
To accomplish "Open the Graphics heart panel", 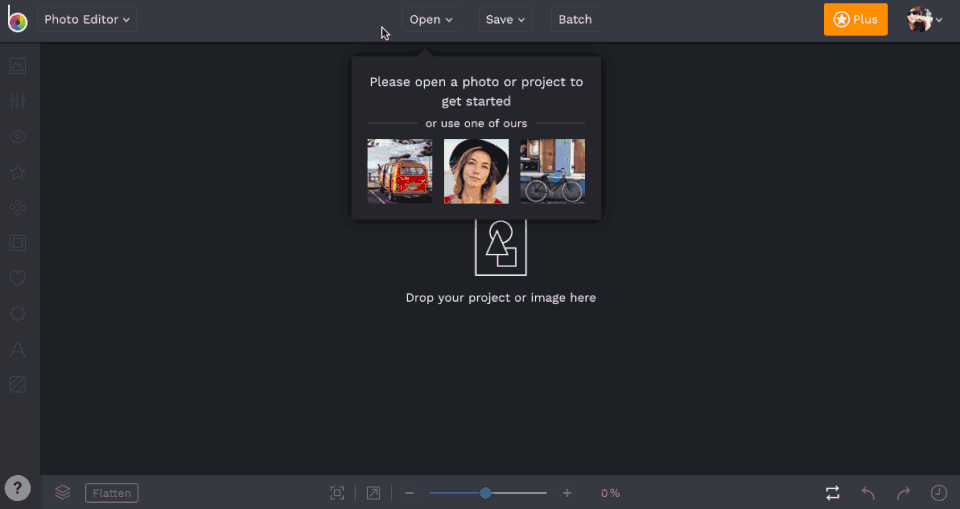I will point(18,278).
